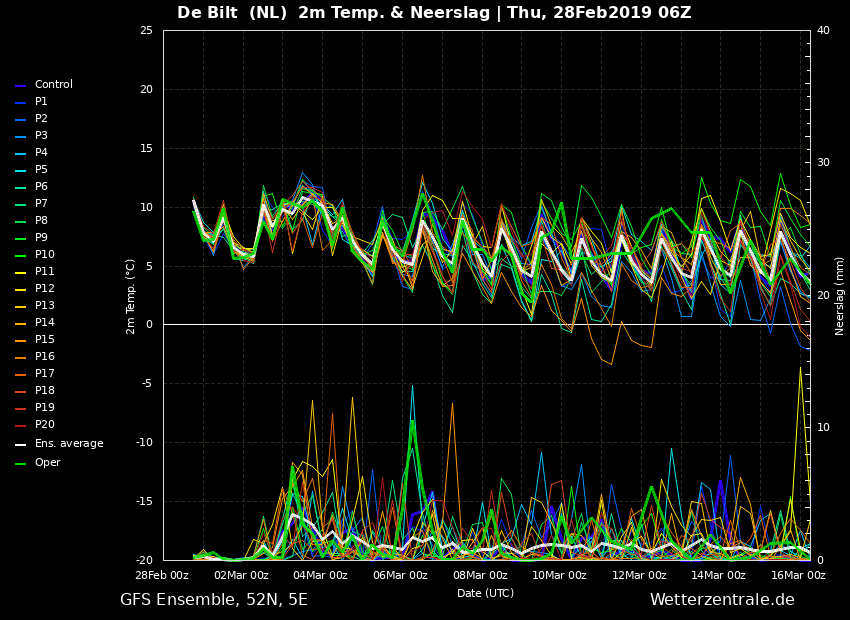Click the Wetterzentrale.de text
Screen dimensions: 850x620
pos(722,599)
